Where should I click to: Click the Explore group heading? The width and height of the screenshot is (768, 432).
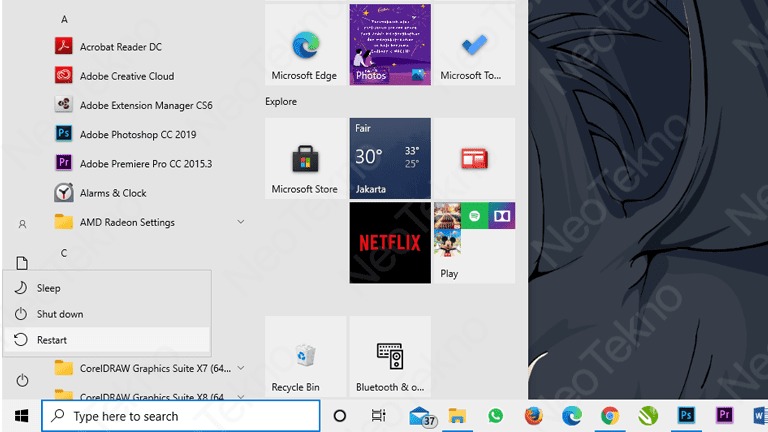281,101
